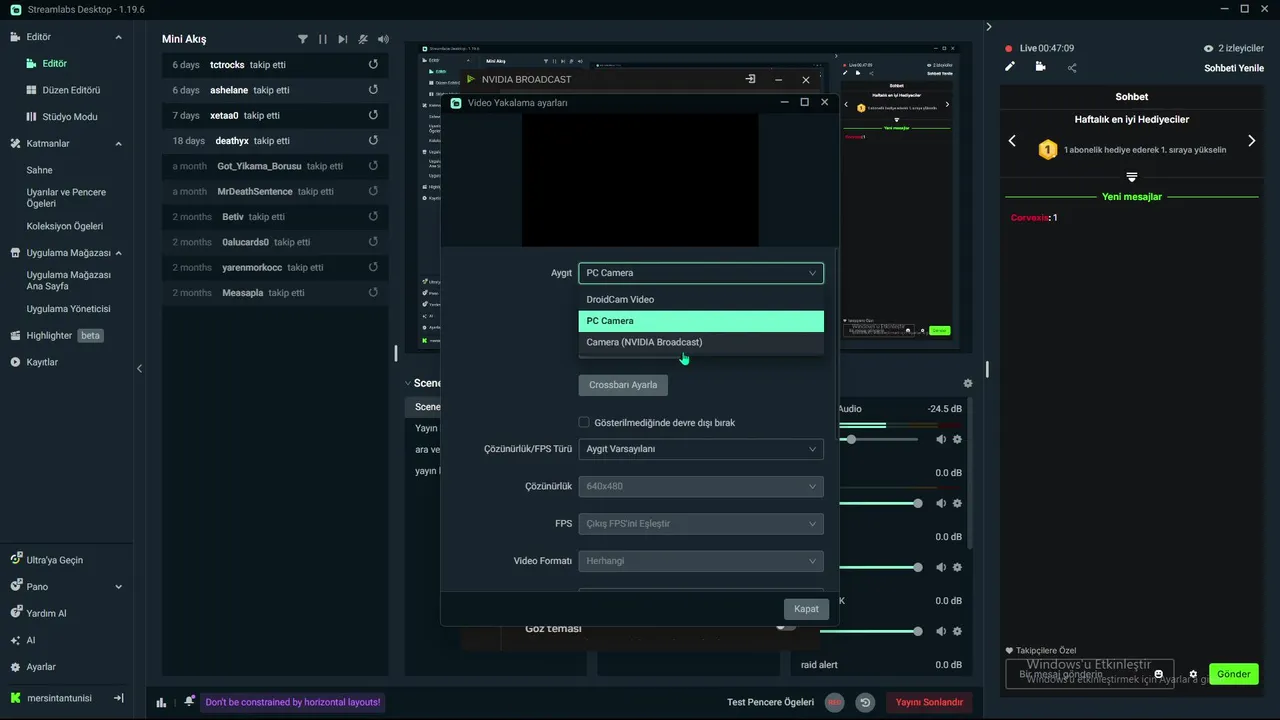
Task: Collapse the Katmanlar sidebar section
Action: (118, 143)
